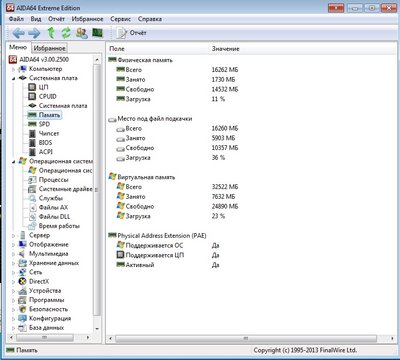Expand the Сервер tree node
The height and width of the screenshot is (360, 400).
point(14,236)
